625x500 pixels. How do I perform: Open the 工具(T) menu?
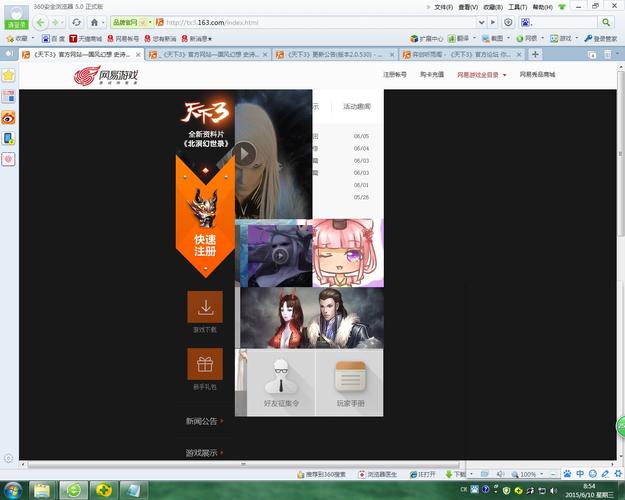[518, 7]
